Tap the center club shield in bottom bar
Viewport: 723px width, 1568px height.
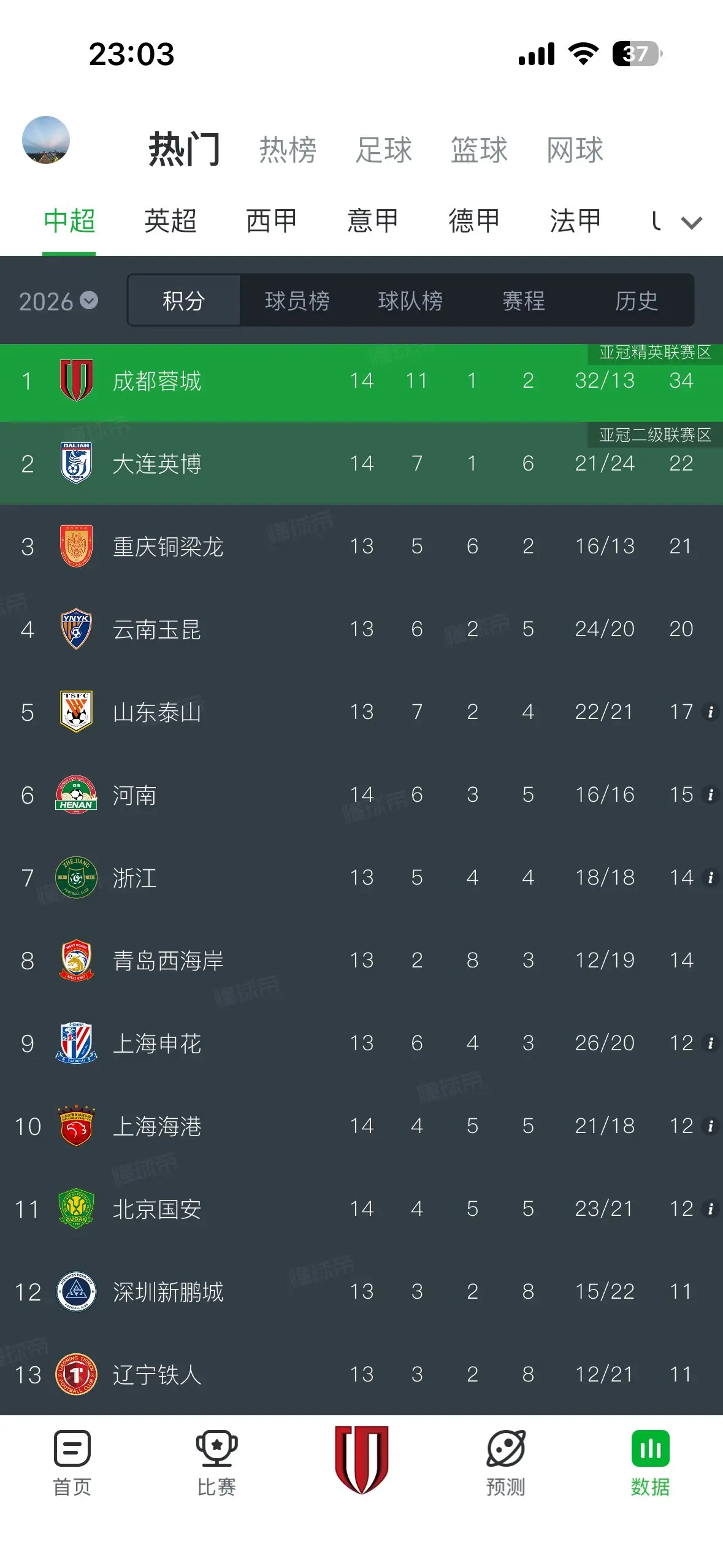point(362,1459)
